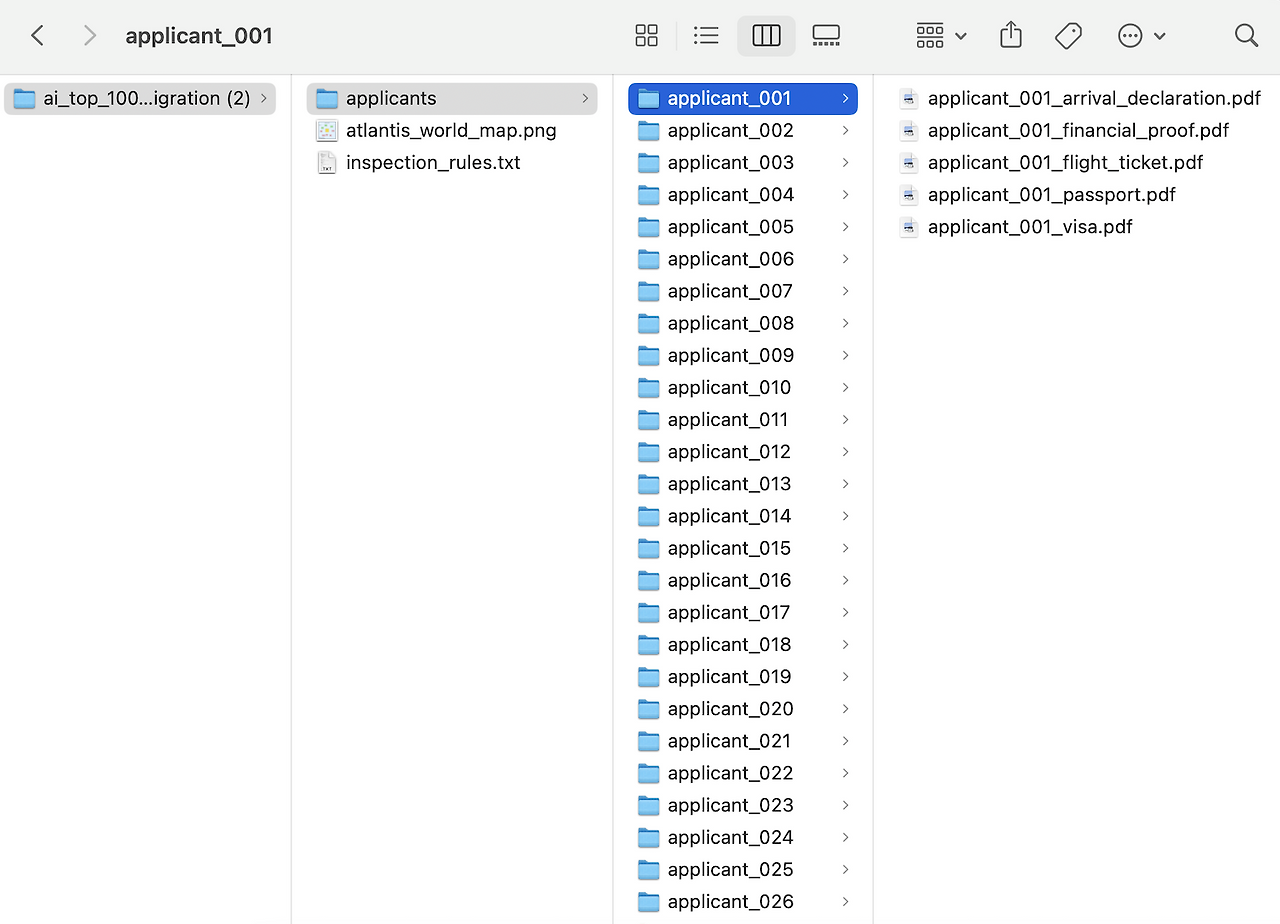Viewport: 1280px width, 924px height.
Task: Expand applicant_016 using its chevron
Action: tap(845, 580)
